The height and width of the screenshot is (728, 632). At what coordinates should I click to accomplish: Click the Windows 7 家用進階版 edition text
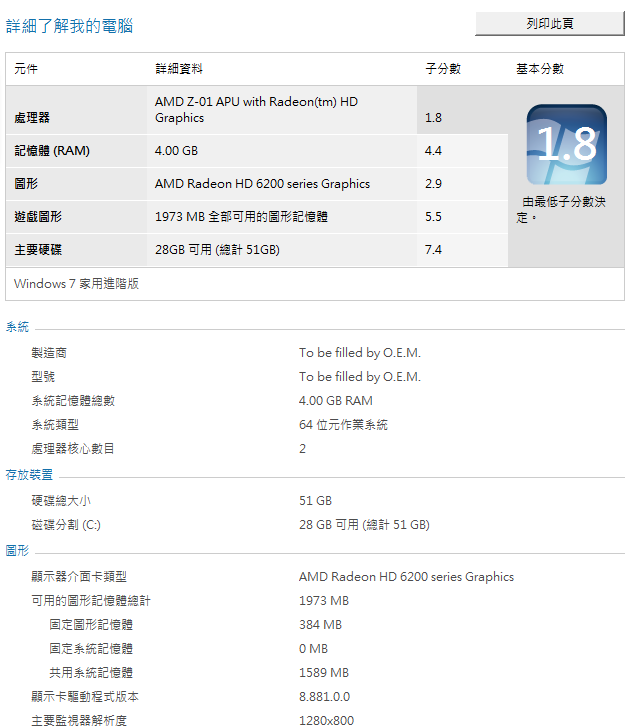tap(77, 284)
